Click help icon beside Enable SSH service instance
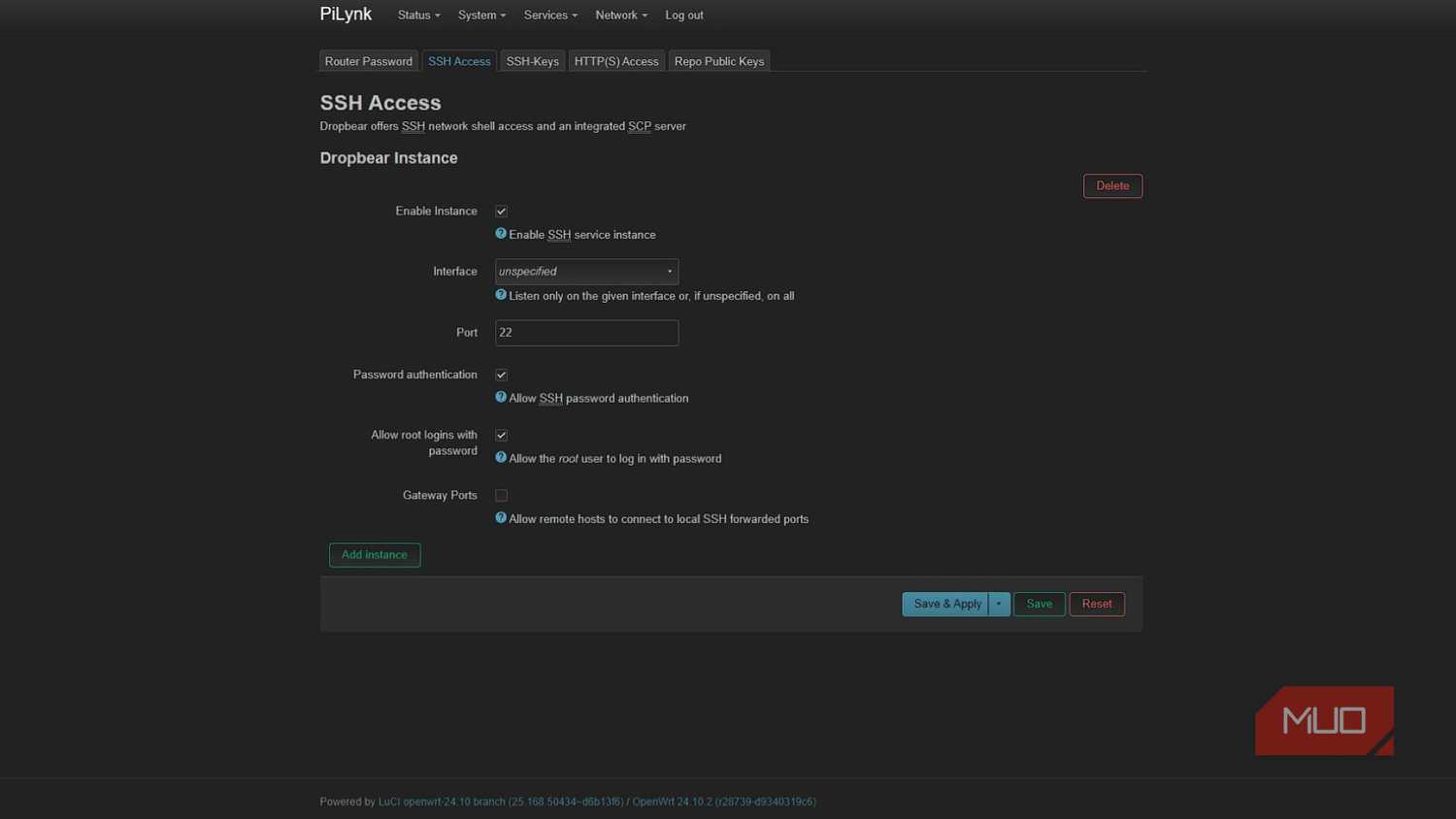The height and width of the screenshot is (819, 1456). 501,234
